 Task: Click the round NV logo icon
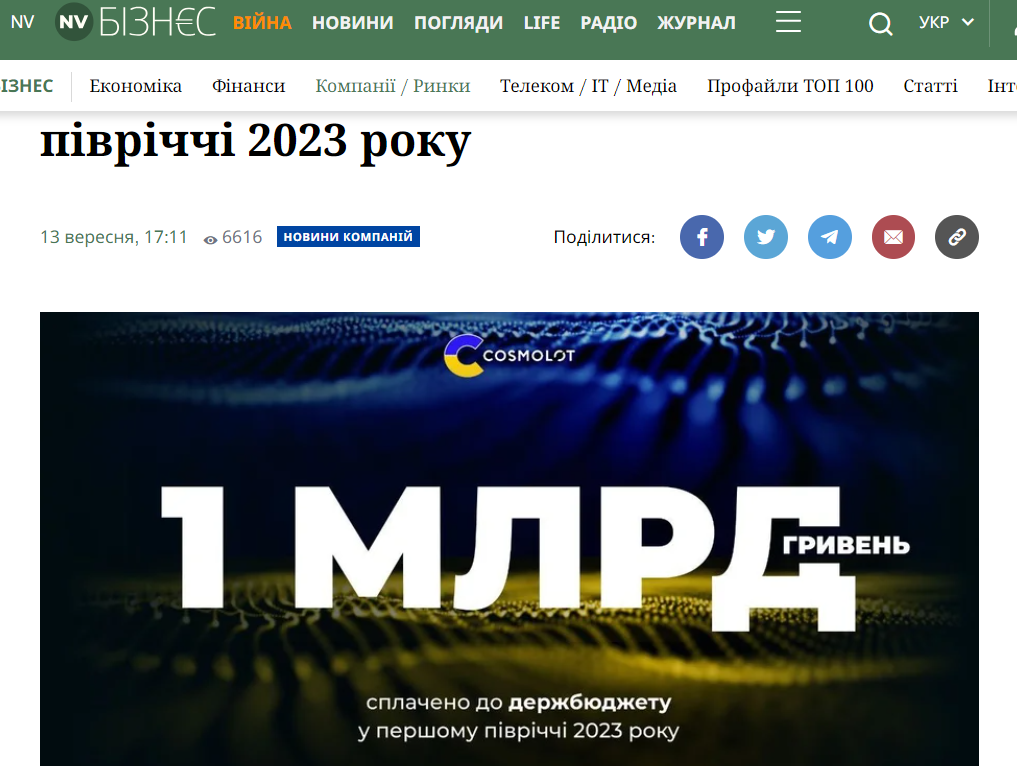73,22
